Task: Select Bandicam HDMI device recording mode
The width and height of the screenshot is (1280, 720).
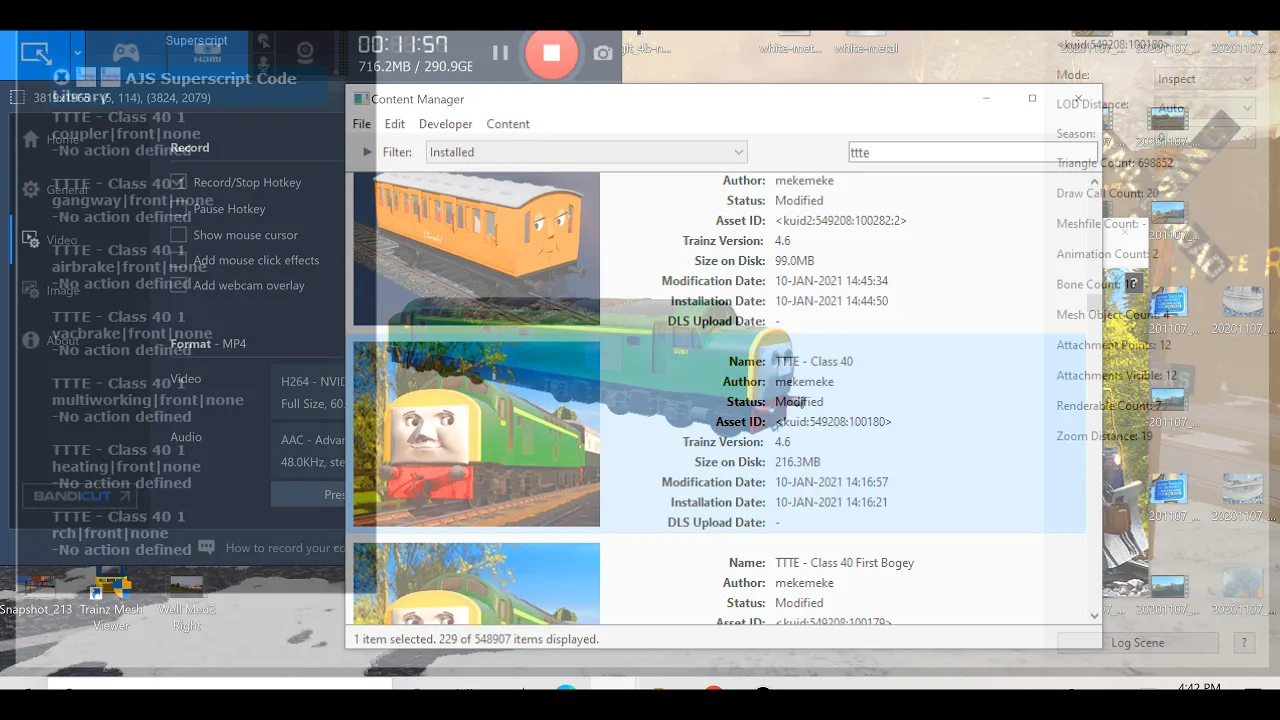Action: pos(208,55)
